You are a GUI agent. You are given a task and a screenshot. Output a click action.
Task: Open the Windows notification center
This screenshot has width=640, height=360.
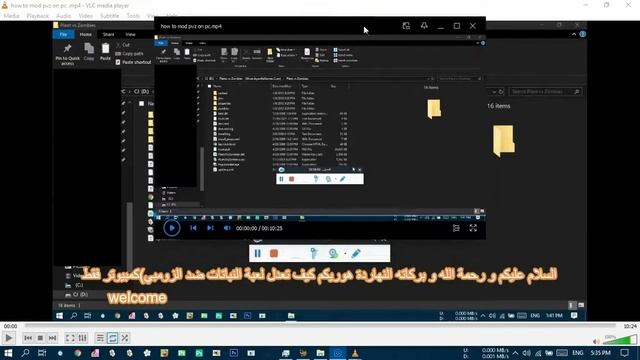tap(624, 353)
